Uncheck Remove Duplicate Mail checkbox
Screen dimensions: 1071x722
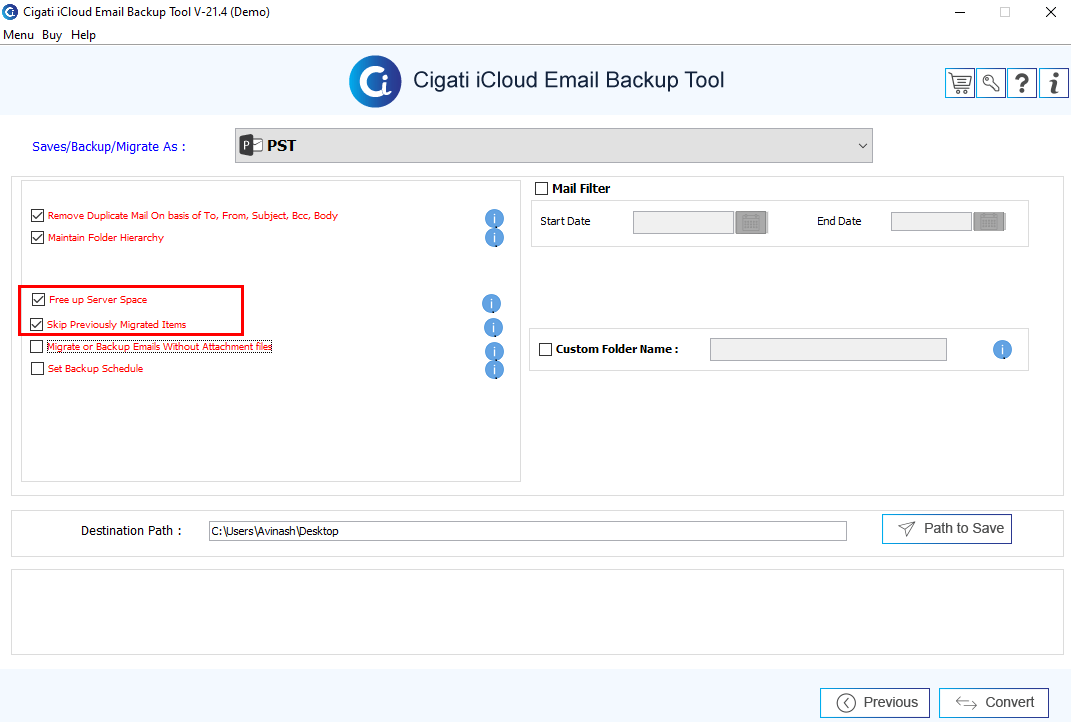point(38,216)
